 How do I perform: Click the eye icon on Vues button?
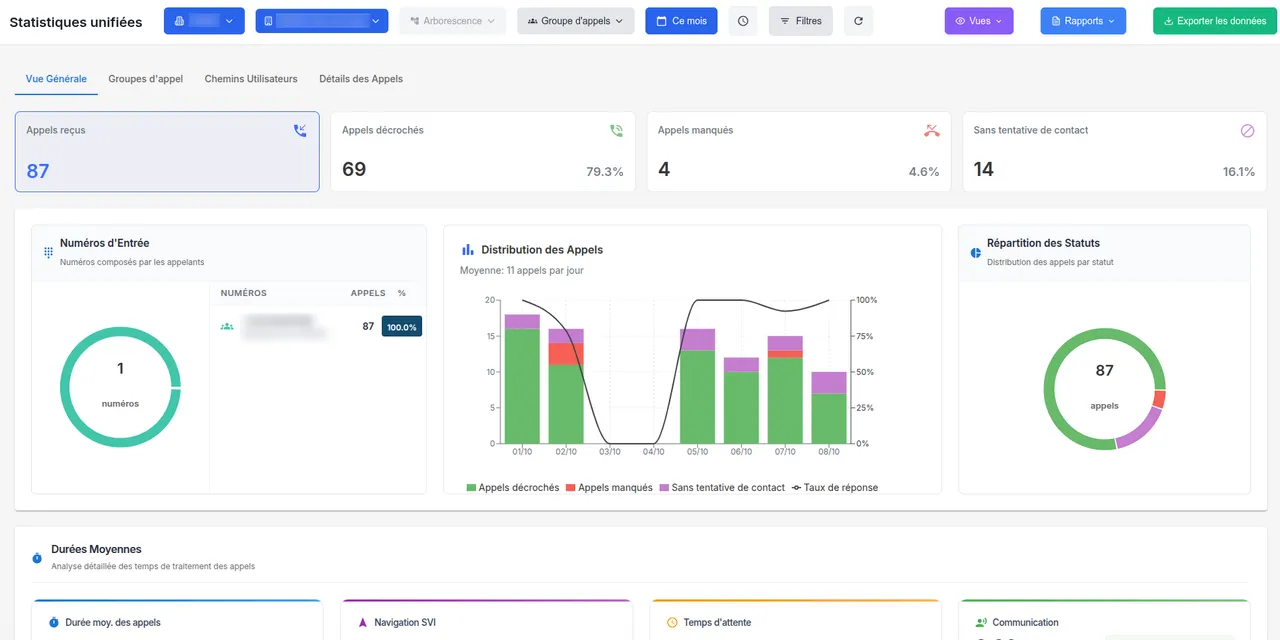[x=960, y=21]
